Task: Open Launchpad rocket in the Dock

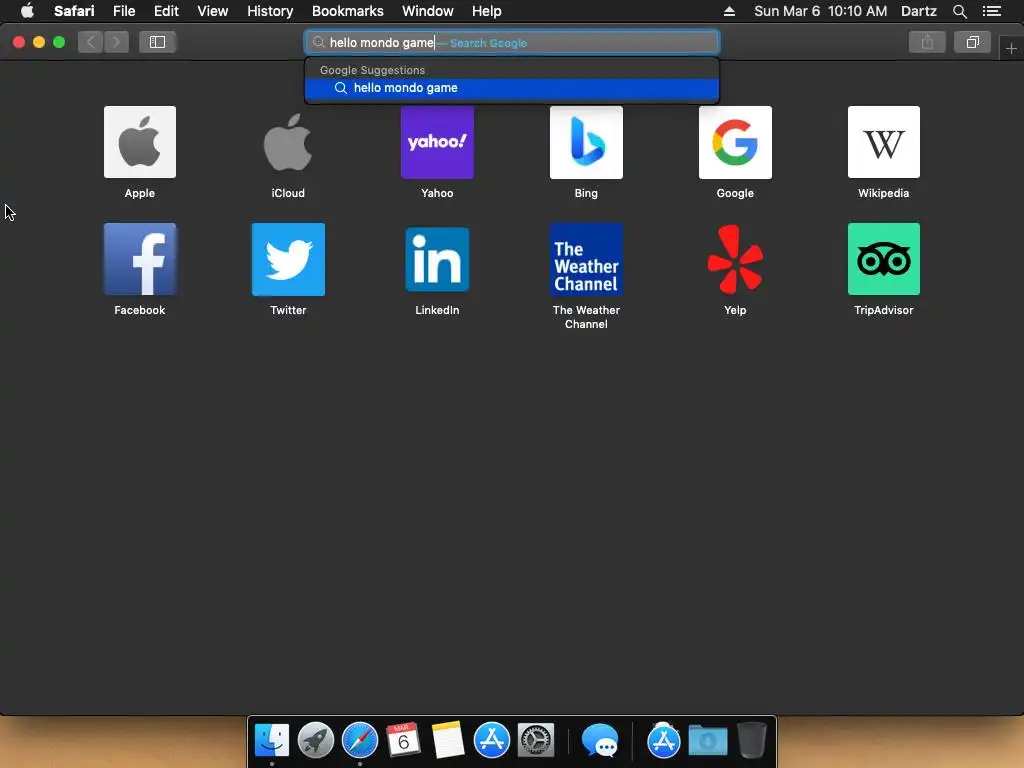Action: click(x=315, y=741)
